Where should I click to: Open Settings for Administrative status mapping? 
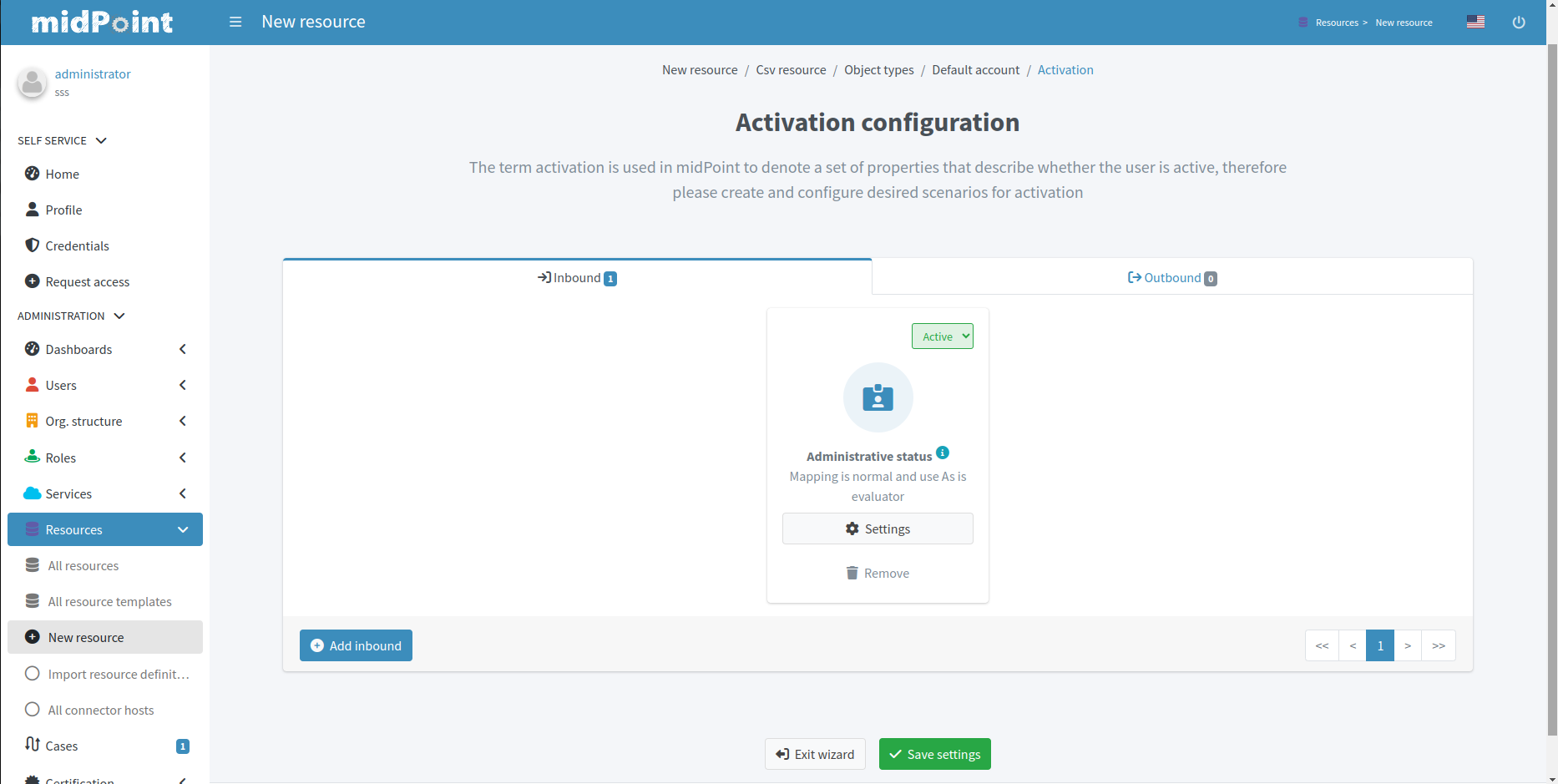878,529
